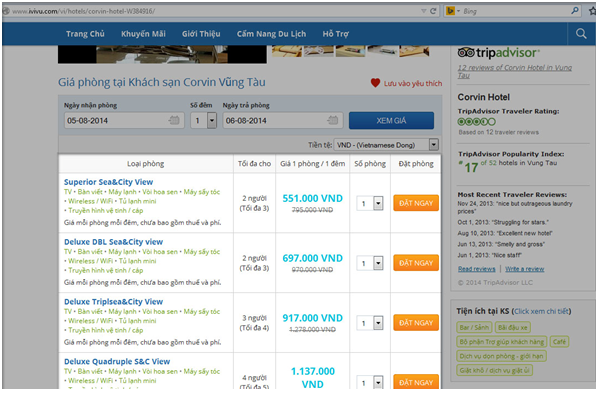Reload the page with browser refresh icon
598x403 pixels.
click(433, 11)
